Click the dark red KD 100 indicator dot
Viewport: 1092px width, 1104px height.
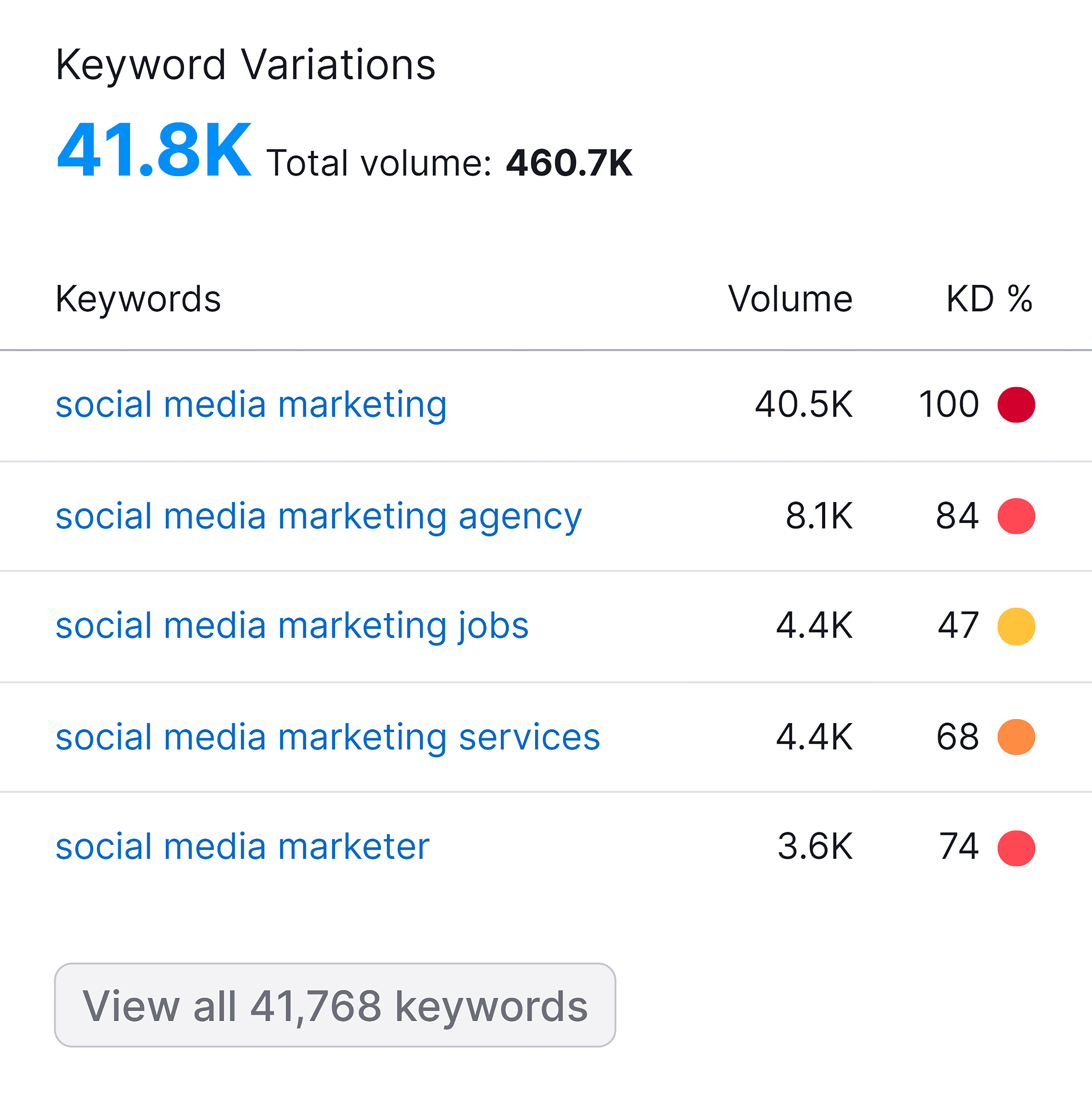click(1016, 405)
